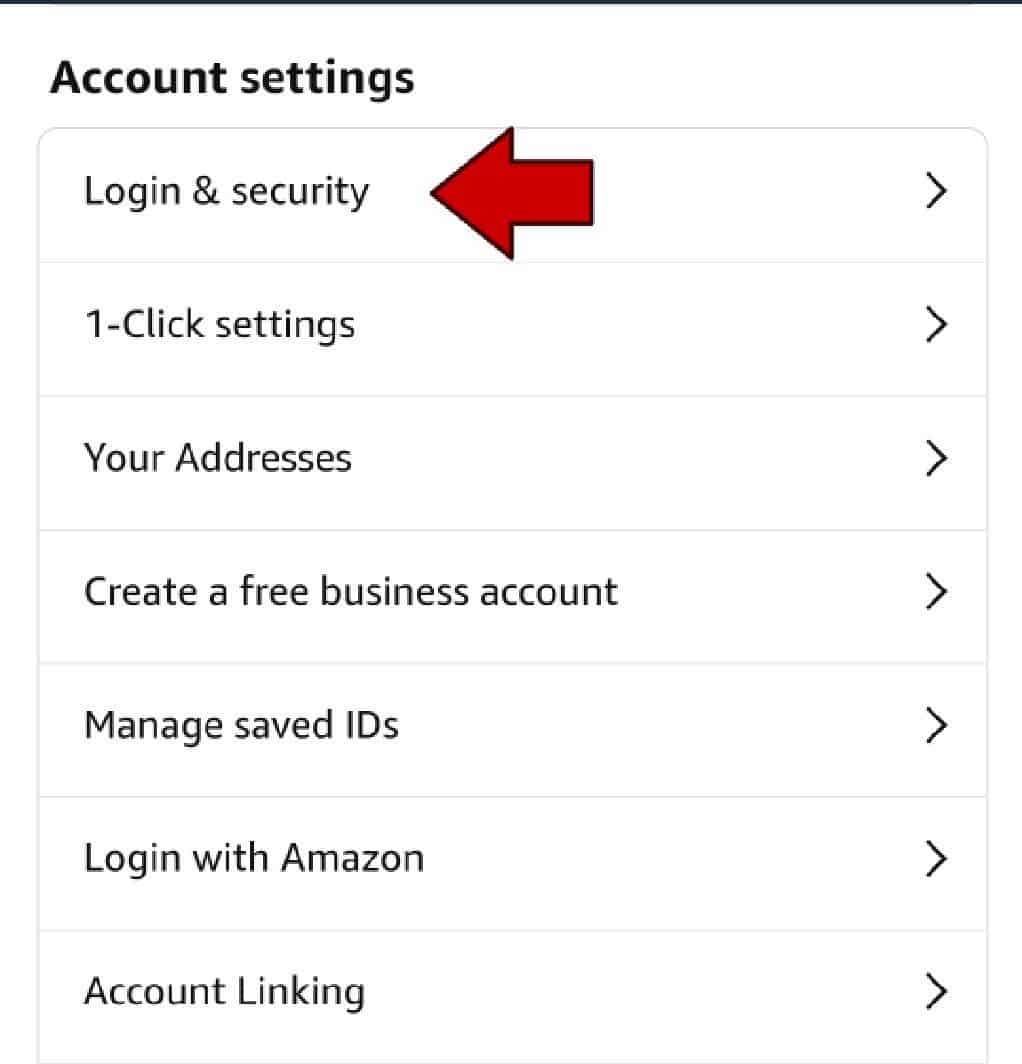Choose Create a free business account text

pyautogui.click(x=350, y=592)
